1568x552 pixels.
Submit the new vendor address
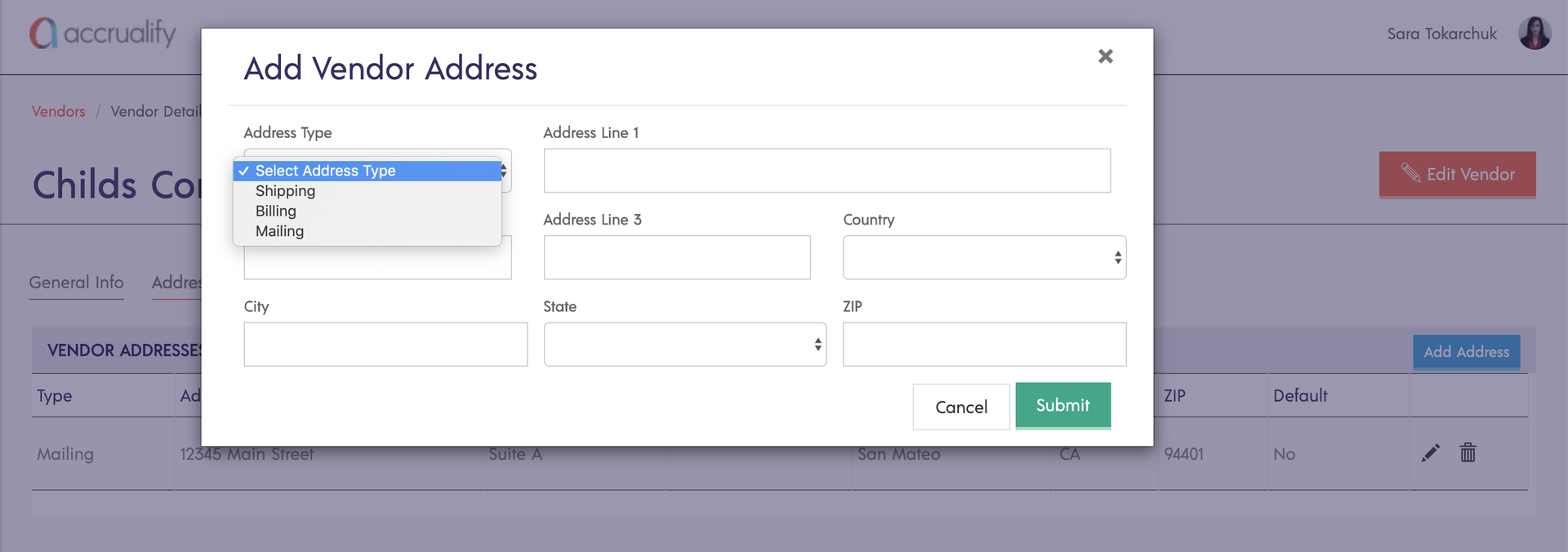1062,406
